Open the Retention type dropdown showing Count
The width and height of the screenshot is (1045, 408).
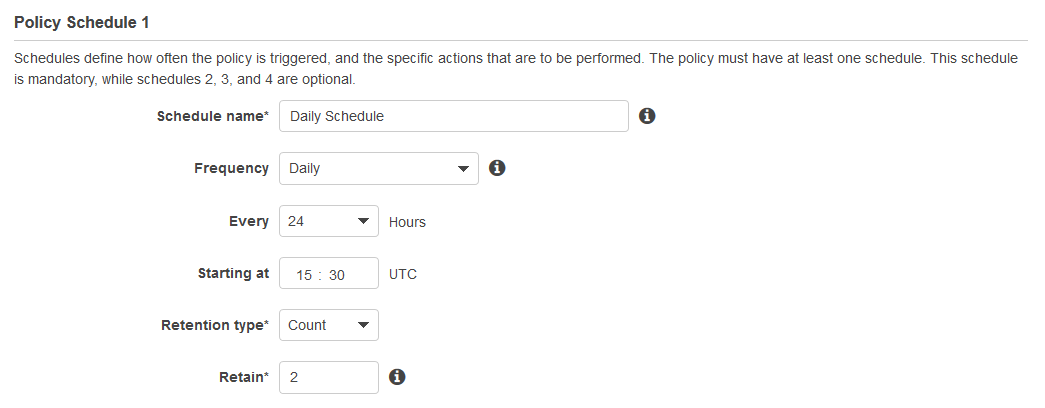coord(329,325)
